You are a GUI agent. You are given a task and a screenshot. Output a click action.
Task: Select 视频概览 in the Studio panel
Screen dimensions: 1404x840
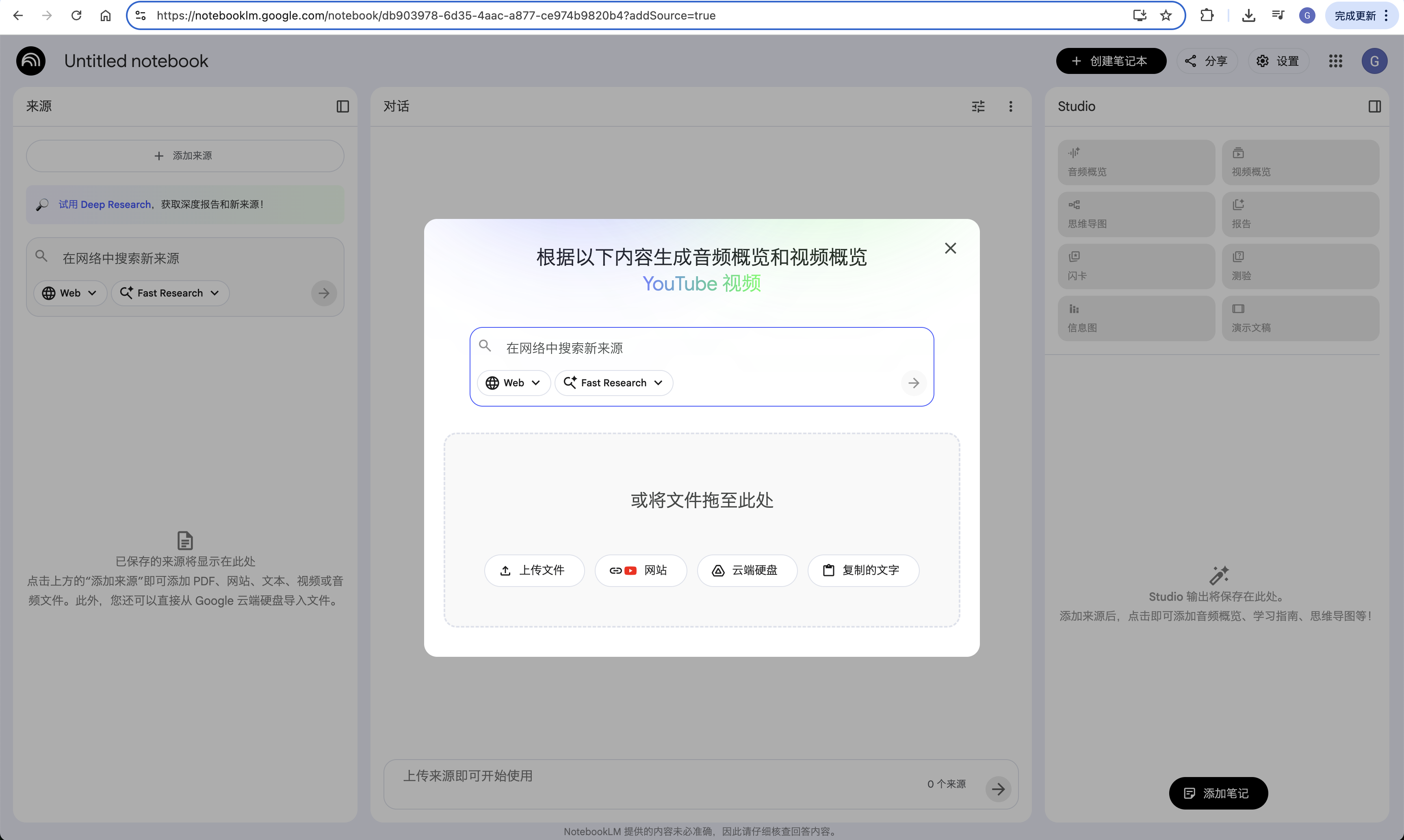coord(1300,162)
